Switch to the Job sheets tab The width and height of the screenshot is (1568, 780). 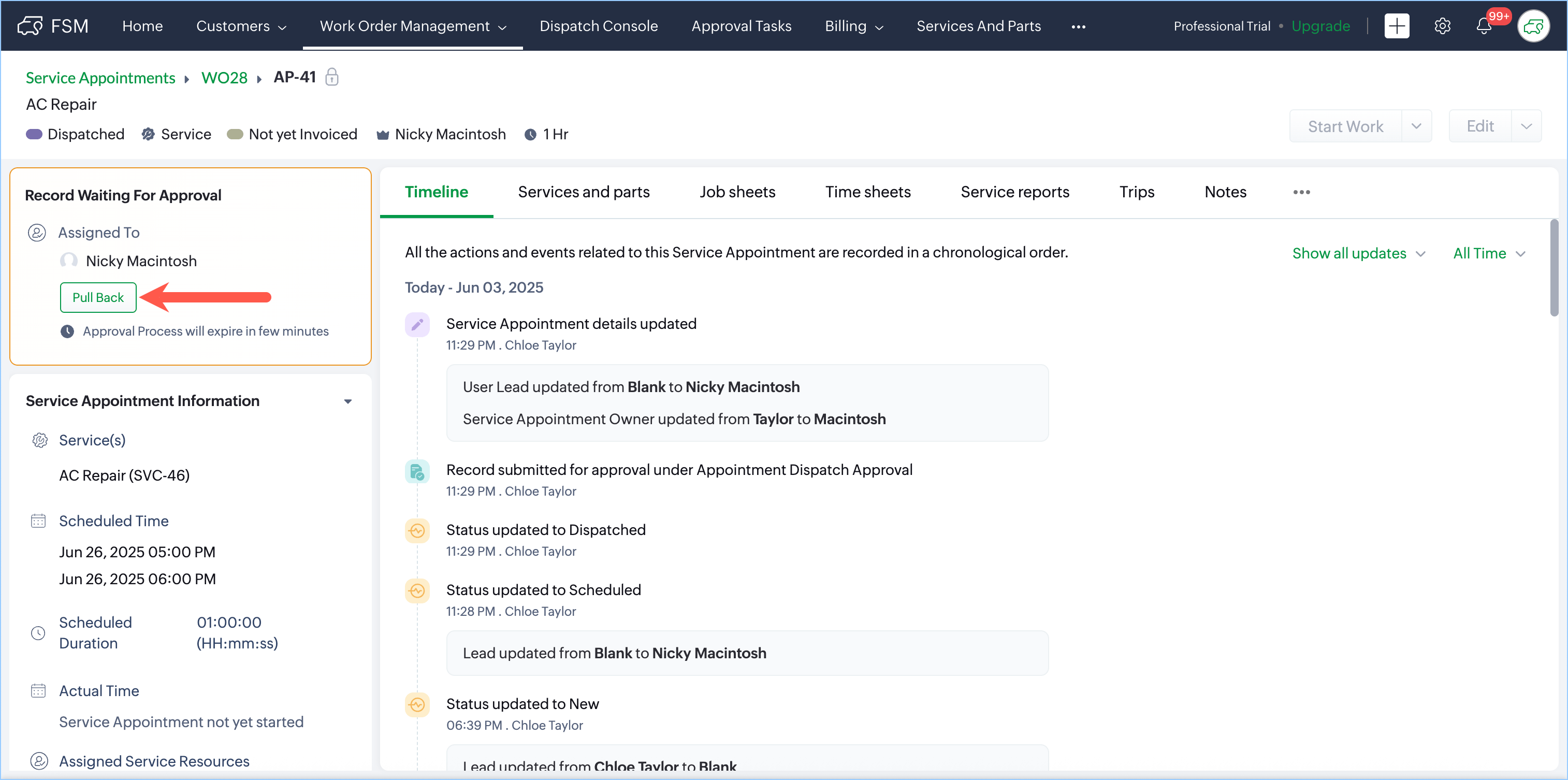click(x=737, y=193)
